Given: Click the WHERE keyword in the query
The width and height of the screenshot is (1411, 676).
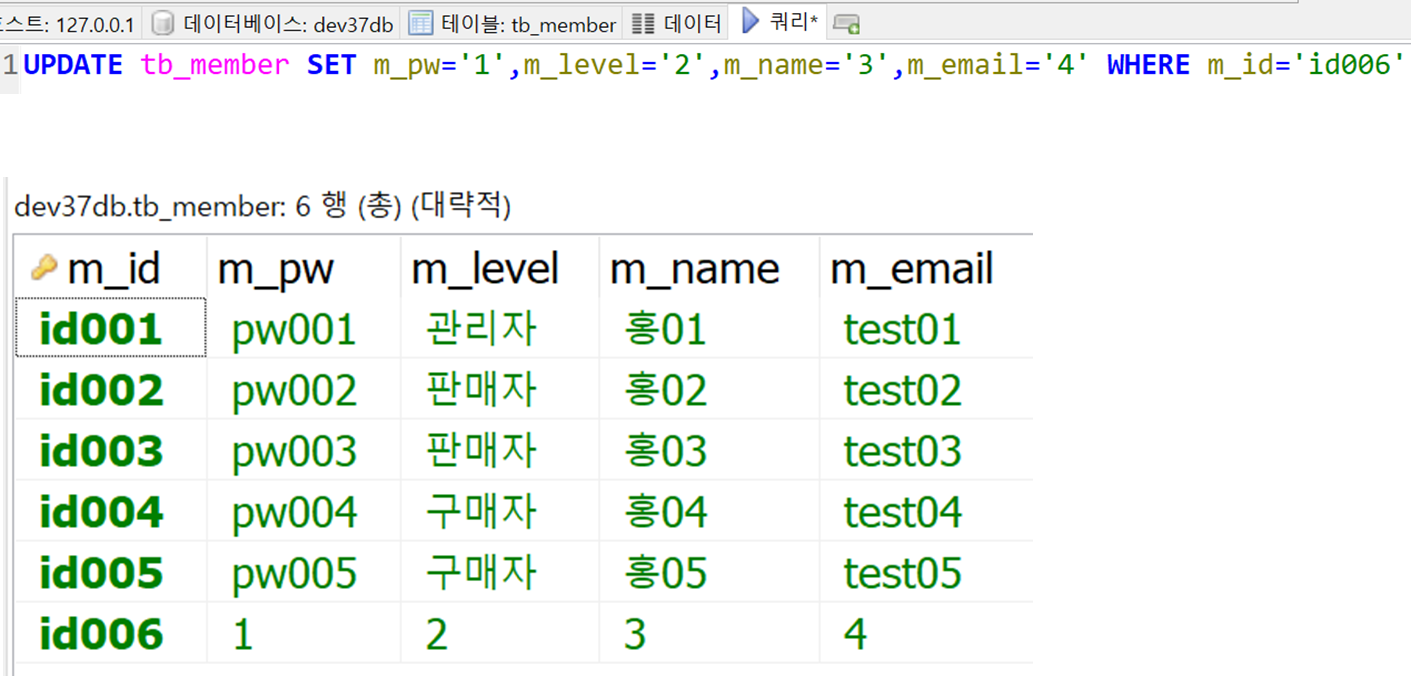Looking at the screenshot, I should pyautogui.click(x=1148, y=65).
